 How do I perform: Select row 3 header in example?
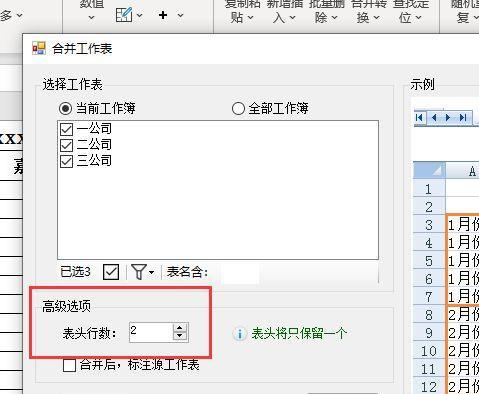429,225
